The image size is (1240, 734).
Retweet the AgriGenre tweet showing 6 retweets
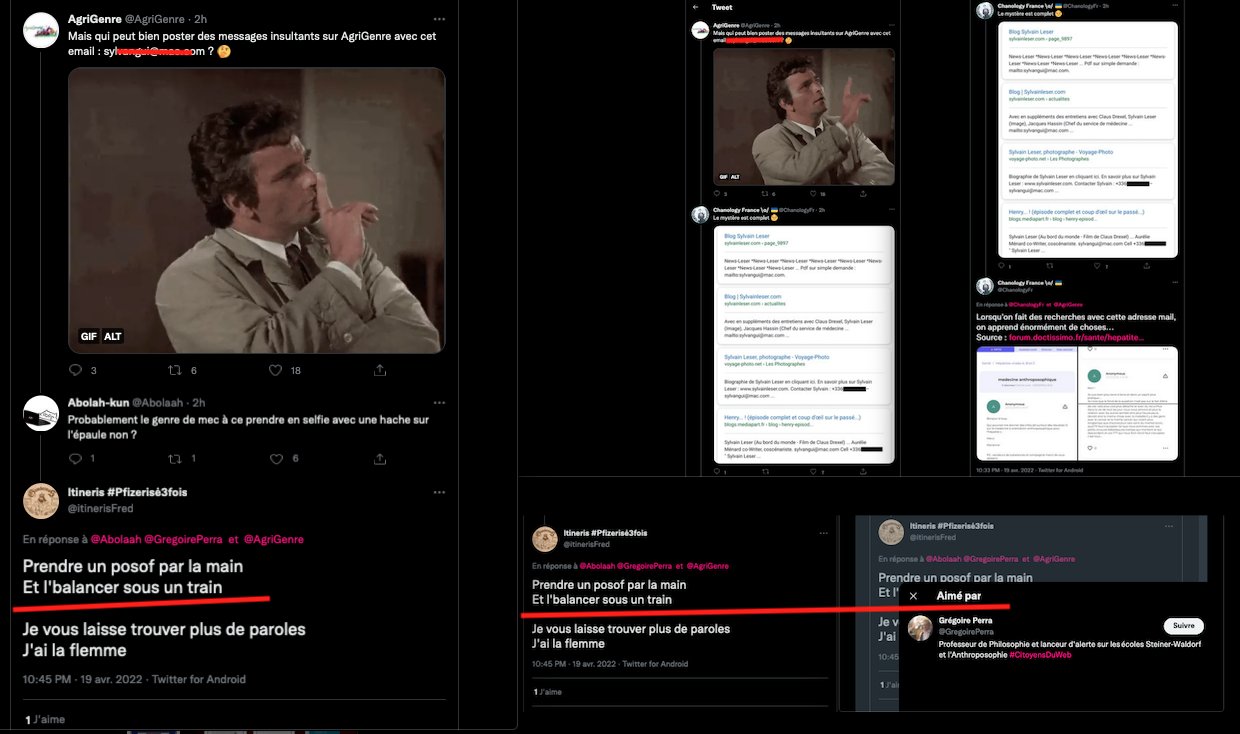176,370
